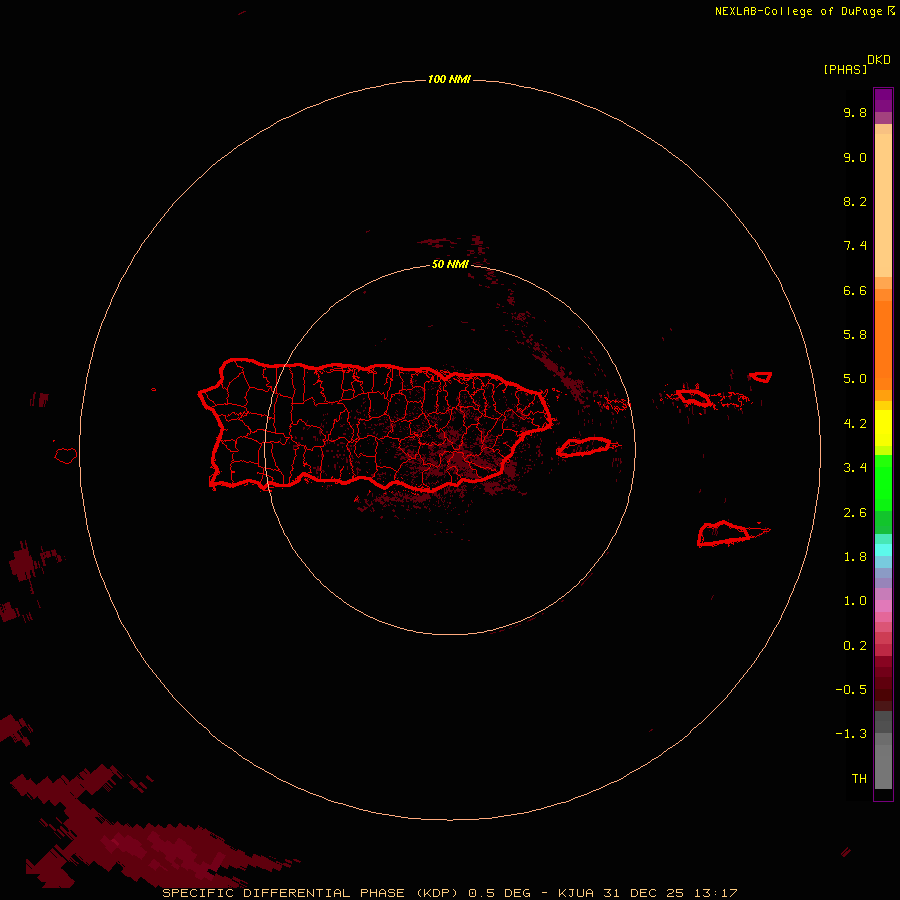The height and width of the screenshot is (900, 900).
Task: Click the (KDP) abbreviation in the caption
Action: tap(437, 893)
